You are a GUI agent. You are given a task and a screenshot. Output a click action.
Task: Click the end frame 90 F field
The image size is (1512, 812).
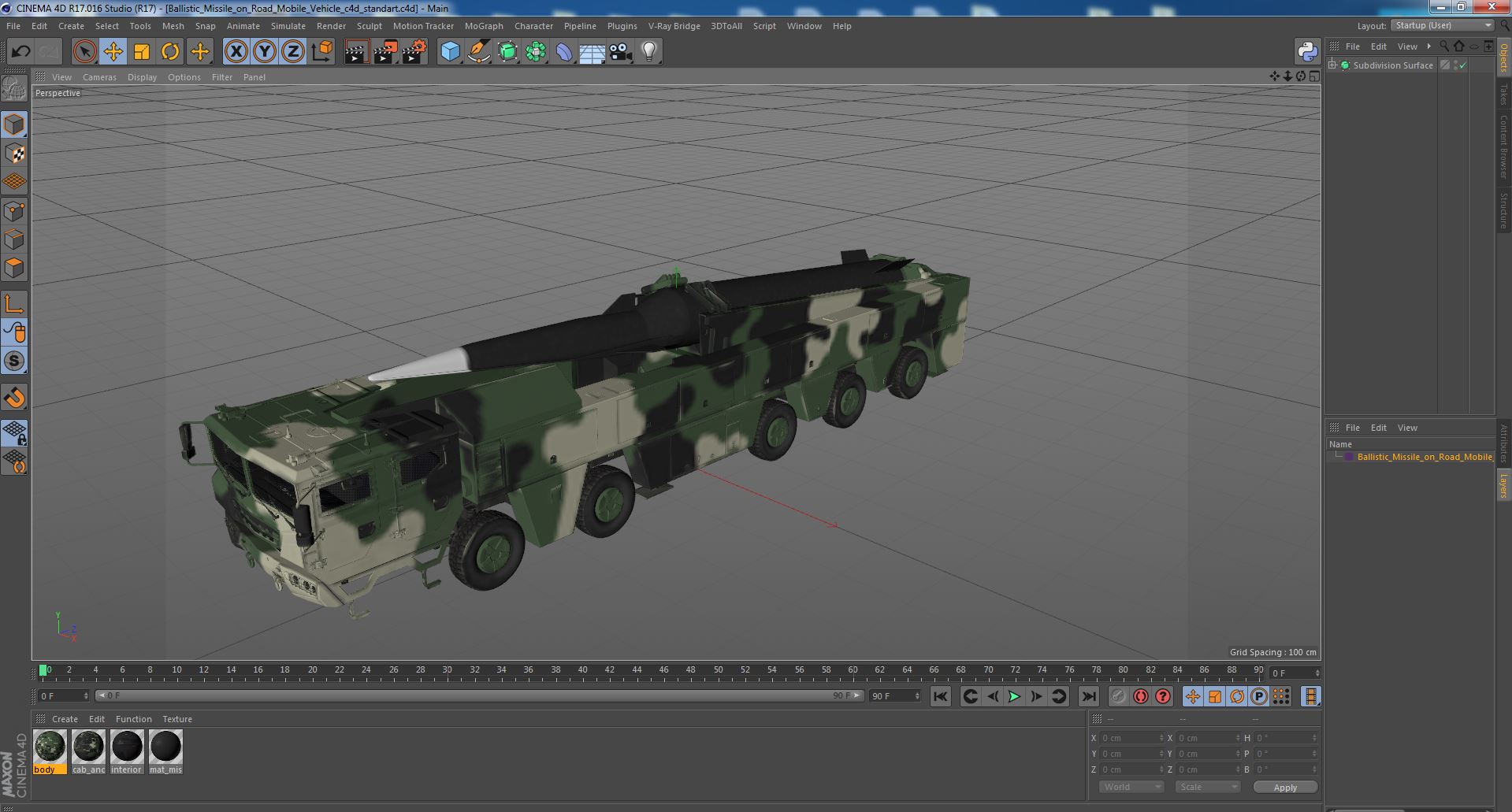pos(894,696)
